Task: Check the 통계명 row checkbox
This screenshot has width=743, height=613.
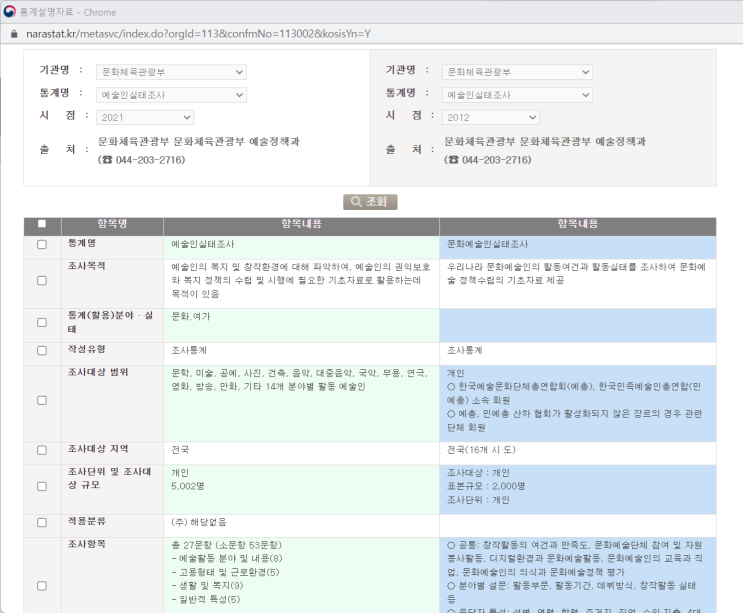Action: tap(42, 244)
